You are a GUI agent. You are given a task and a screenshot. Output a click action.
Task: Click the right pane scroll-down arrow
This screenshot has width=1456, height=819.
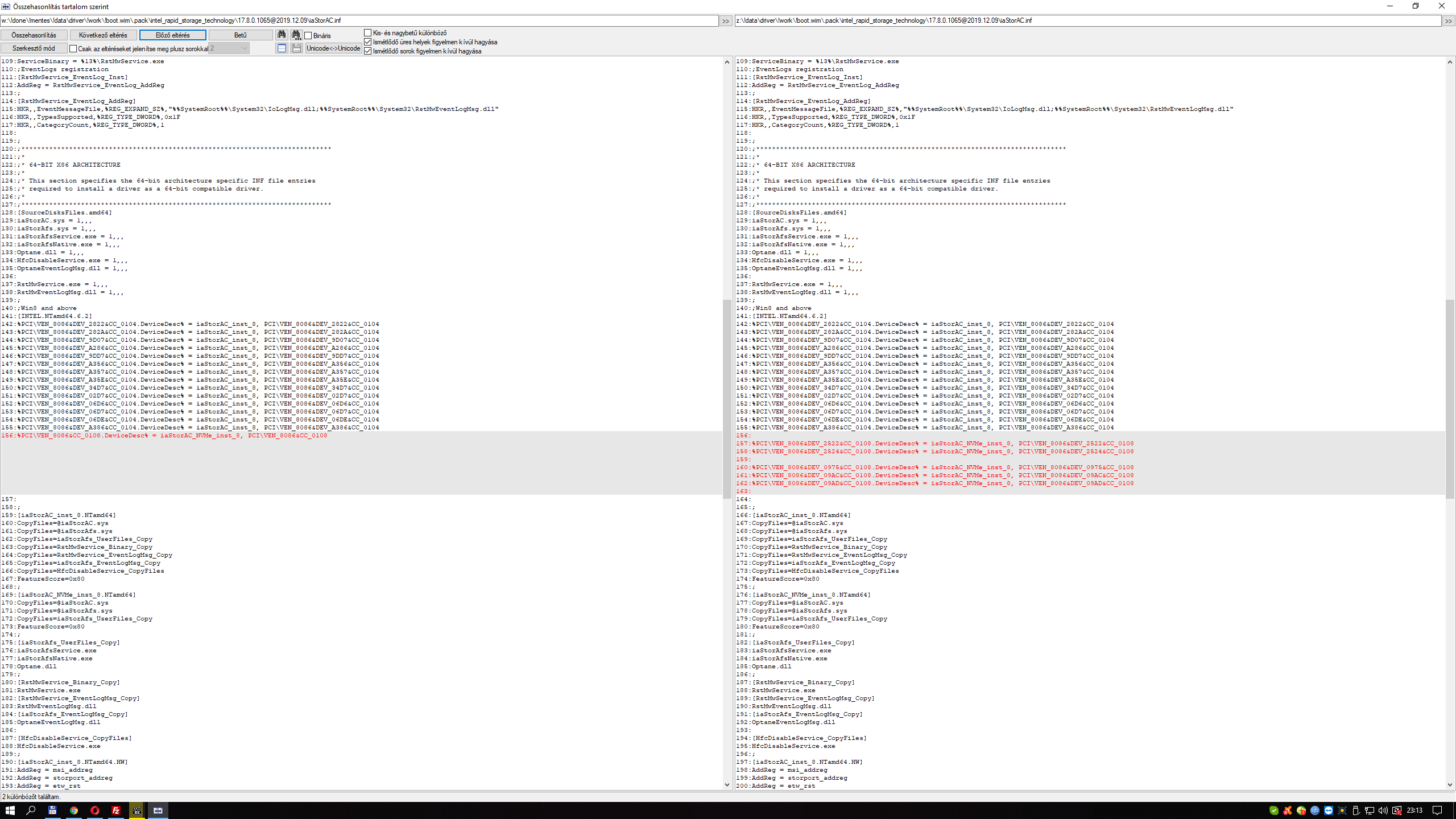1450,785
